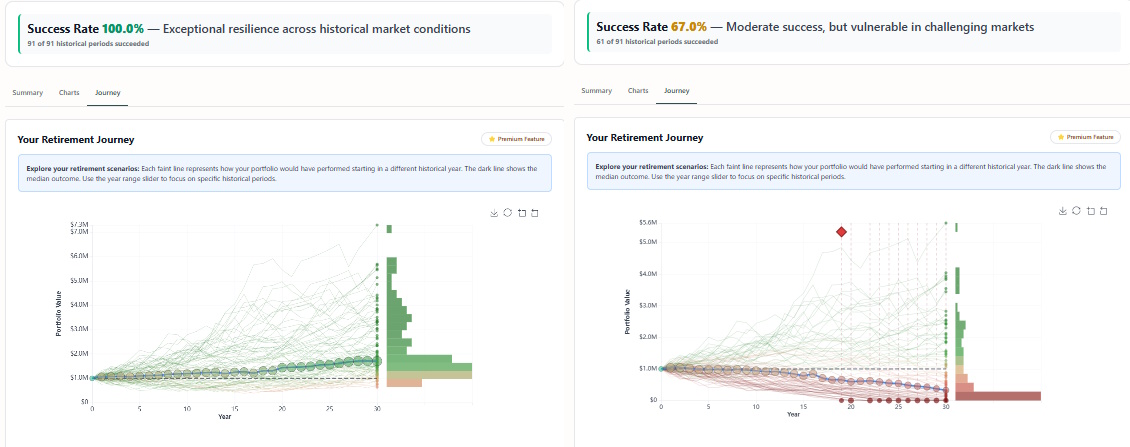The image size is (1130, 447).
Task: Restore the 67.0% success chart view
Action: point(1076,211)
